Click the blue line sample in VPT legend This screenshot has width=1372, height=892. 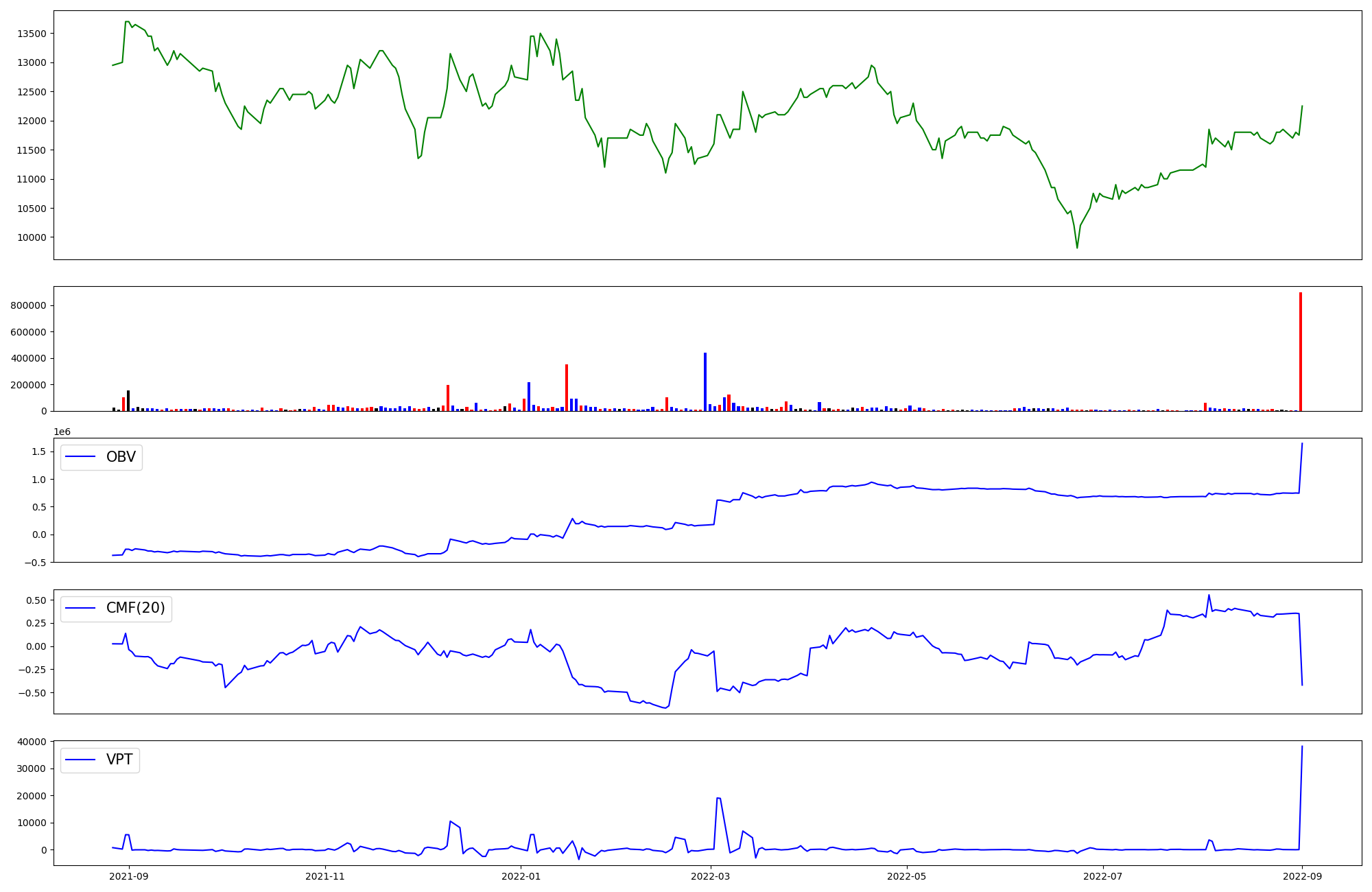tap(80, 760)
